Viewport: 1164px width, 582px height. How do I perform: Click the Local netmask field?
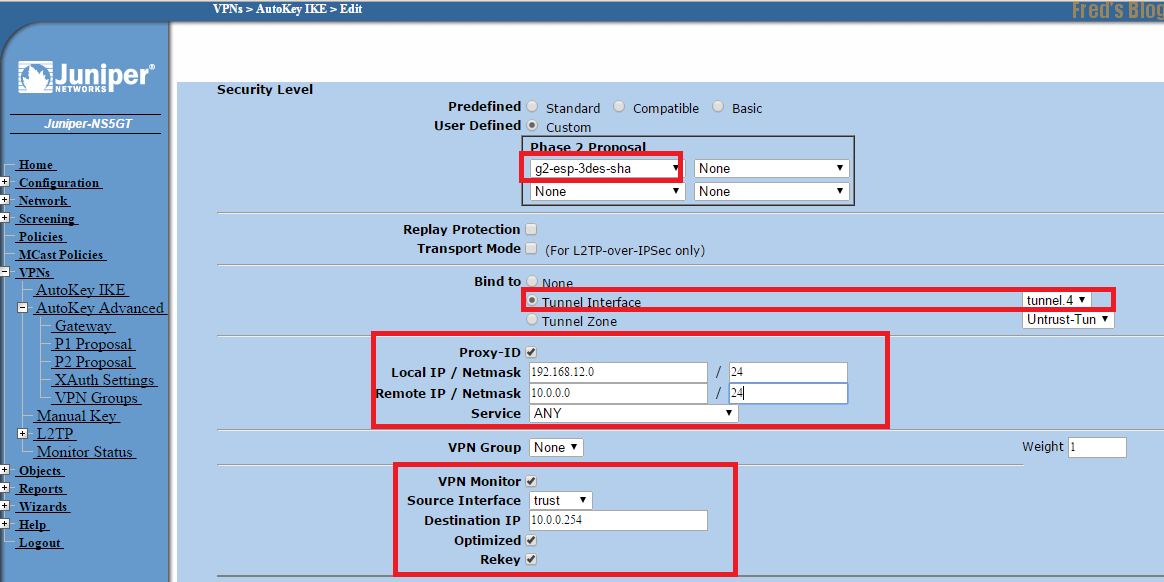click(788, 372)
